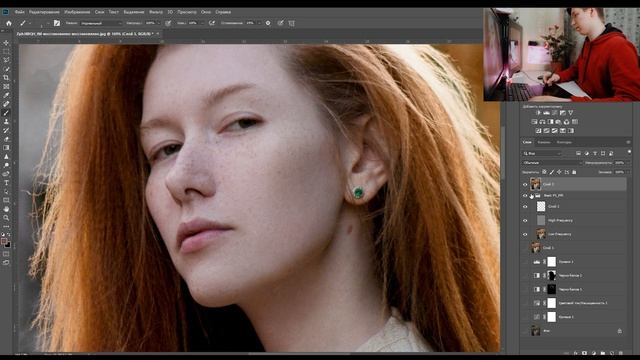Screen dimensions: 640x360
Task: Switch to the Контуры tab
Action: [564, 142]
